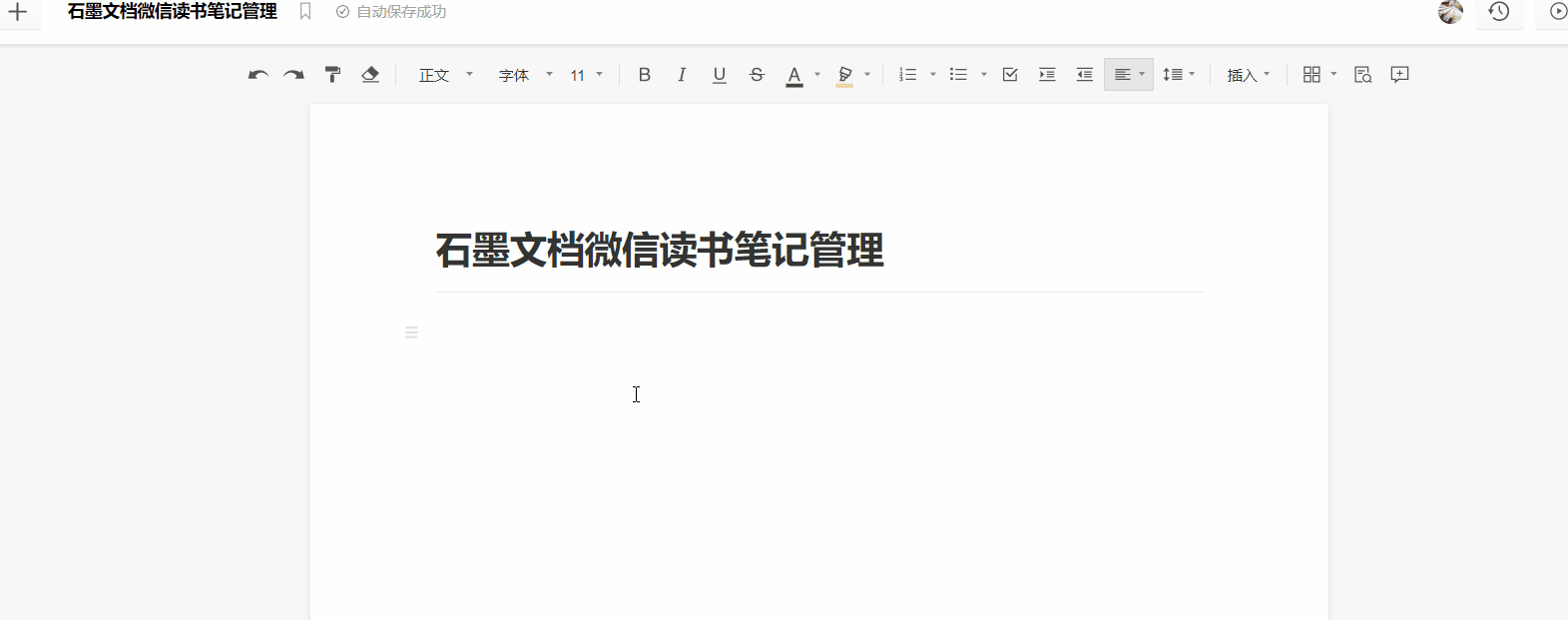Click the user avatar picture
Viewport: 1568px width, 620px height.
click(1450, 12)
